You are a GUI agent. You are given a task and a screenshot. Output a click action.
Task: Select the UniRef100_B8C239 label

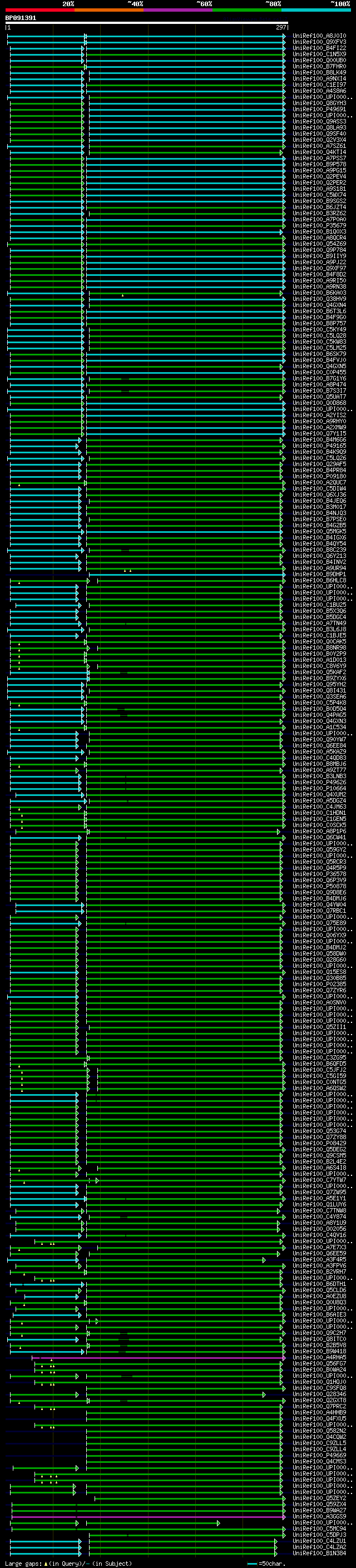[319, 550]
